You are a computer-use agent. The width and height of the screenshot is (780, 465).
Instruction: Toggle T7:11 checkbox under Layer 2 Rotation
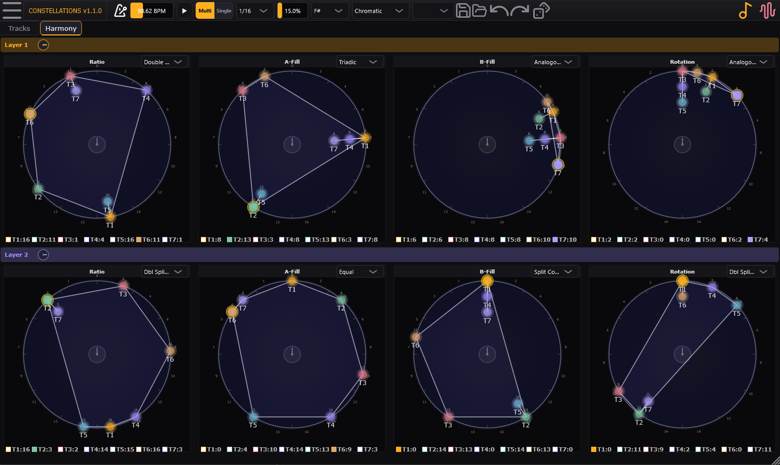(750, 450)
